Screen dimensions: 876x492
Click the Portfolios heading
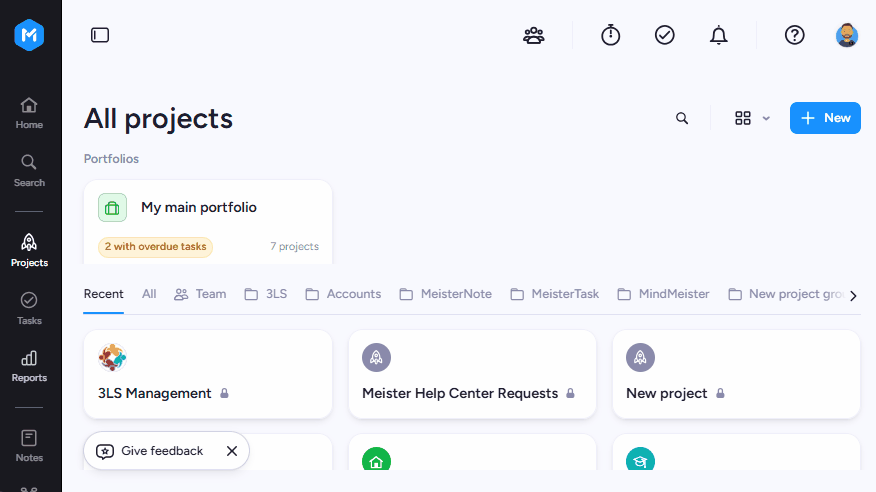[111, 159]
